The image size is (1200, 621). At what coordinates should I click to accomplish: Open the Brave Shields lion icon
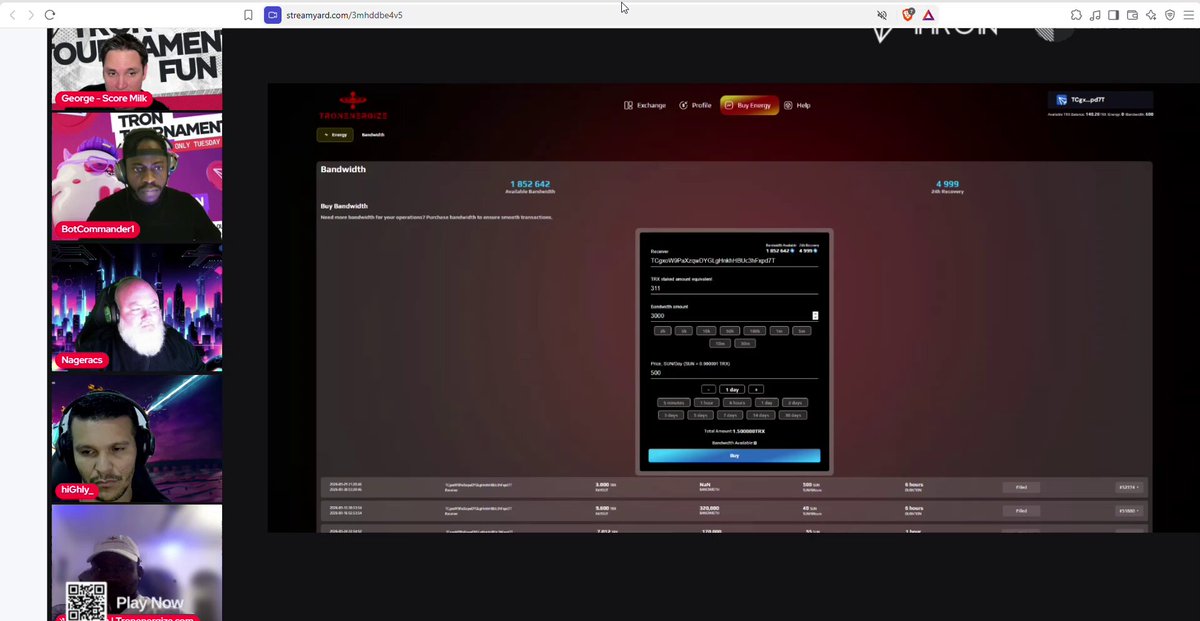pyautogui.click(x=909, y=15)
